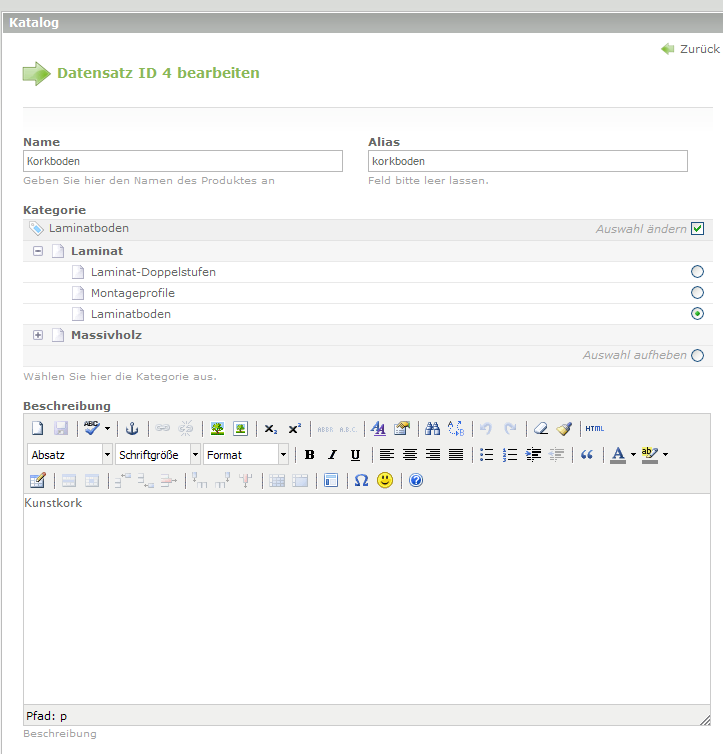Expand the Massivholz category node
This screenshot has height=754, width=723.
38,335
